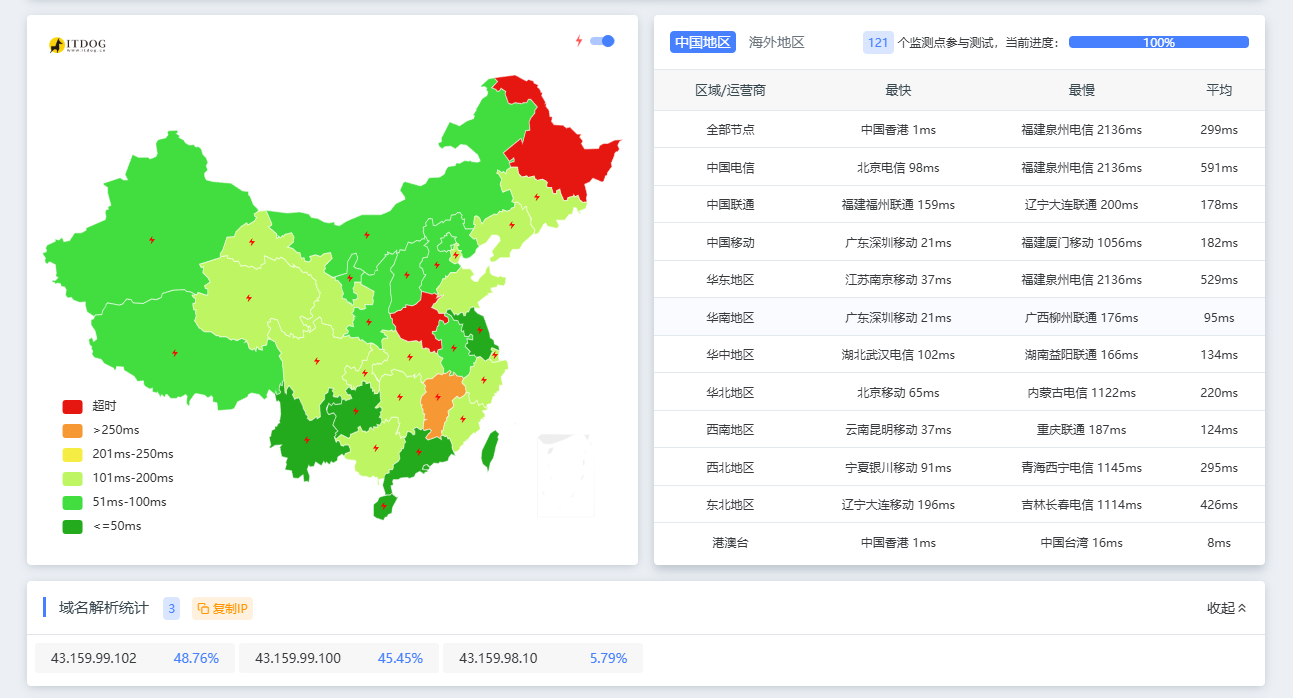This screenshot has width=1293, height=698.
Task: Click IP address 43.159.99.102
Action: 94,658
